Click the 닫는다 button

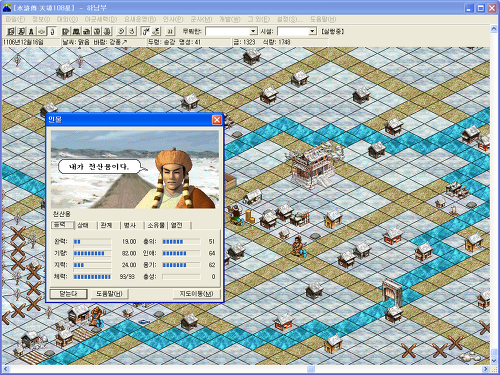pos(68,294)
